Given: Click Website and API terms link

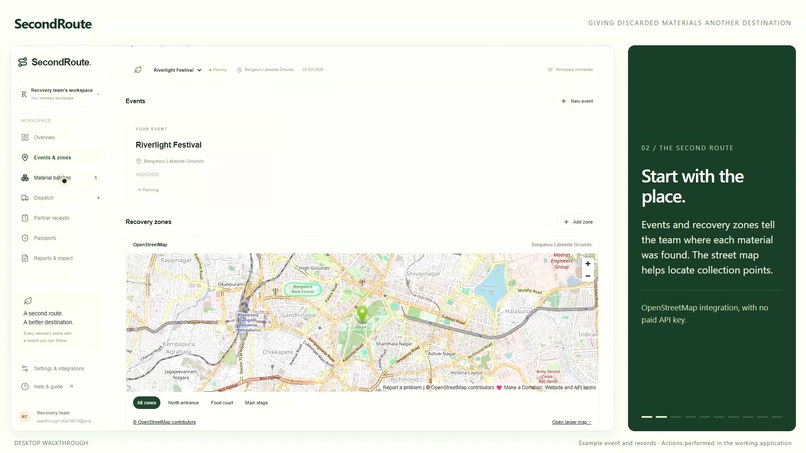Looking at the screenshot, I should [570, 388].
